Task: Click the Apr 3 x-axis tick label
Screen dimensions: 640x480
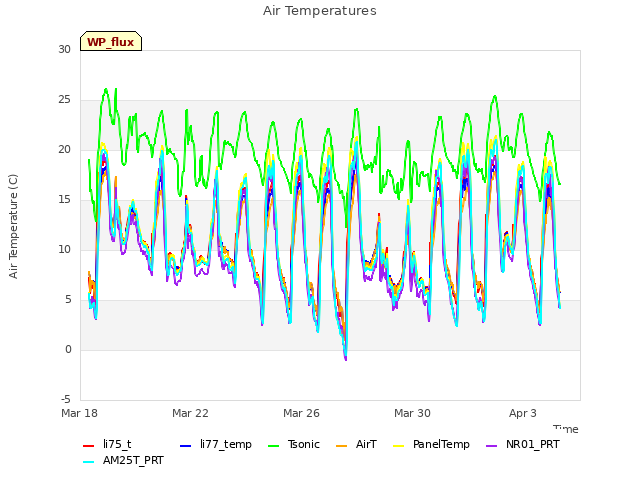Action: pyautogui.click(x=523, y=413)
